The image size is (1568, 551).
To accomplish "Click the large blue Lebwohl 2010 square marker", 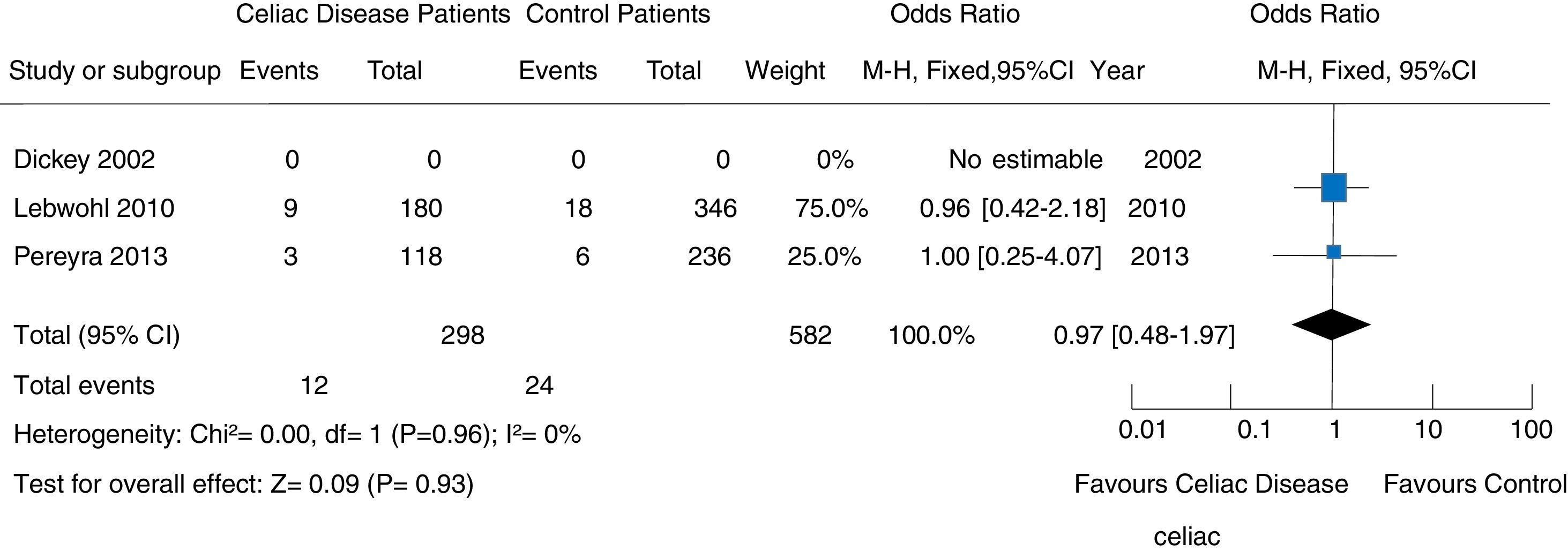I will point(1333,187).
